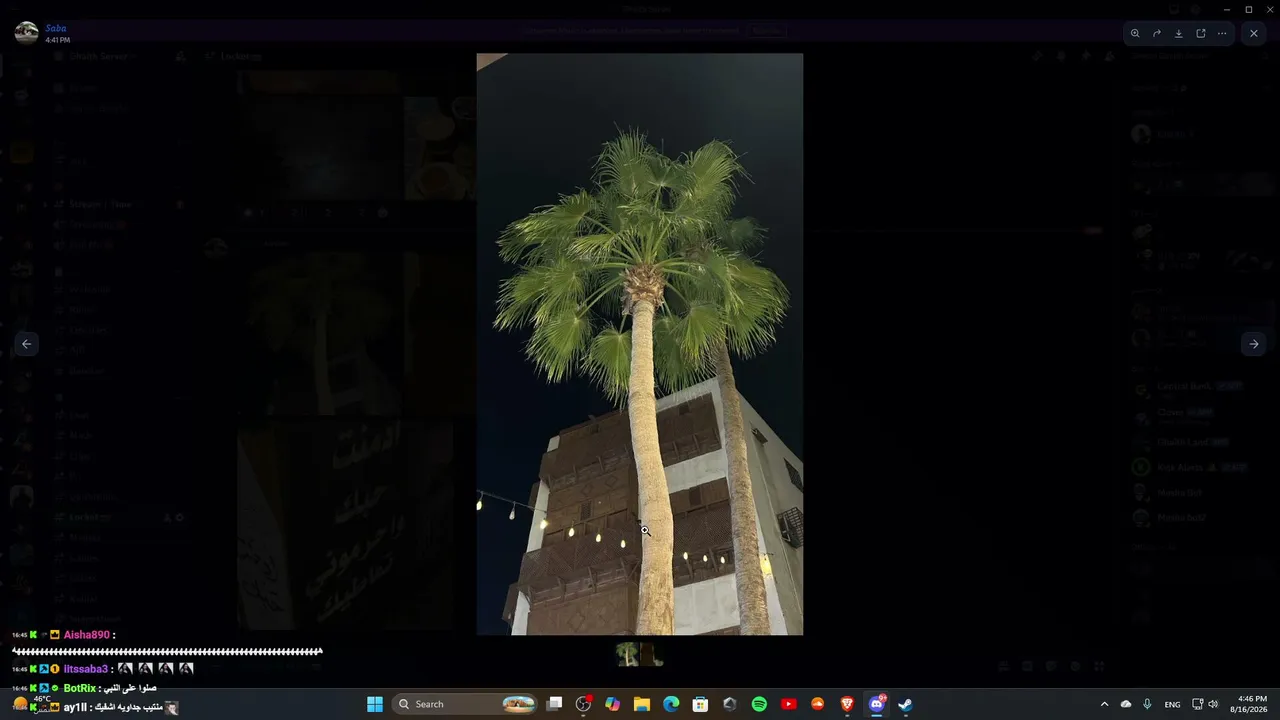The image size is (1280, 720).
Task: Switch to Discord on the taskbar
Action: click(877, 704)
